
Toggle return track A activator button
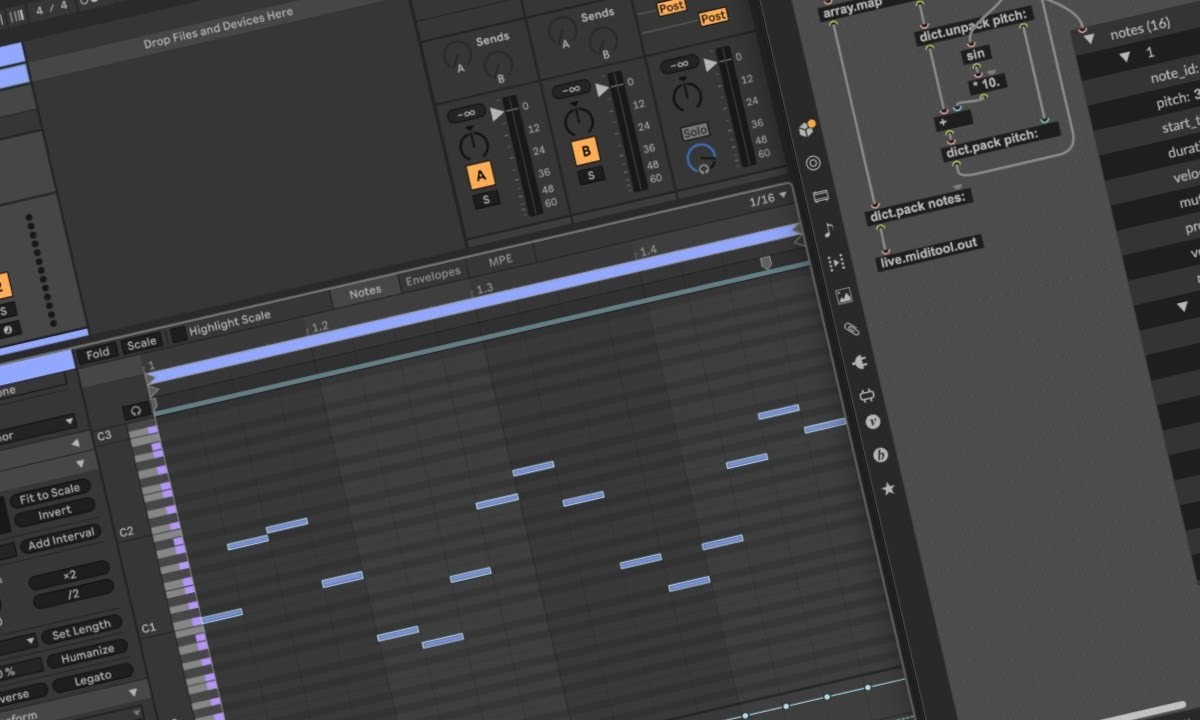pos(481,176)
